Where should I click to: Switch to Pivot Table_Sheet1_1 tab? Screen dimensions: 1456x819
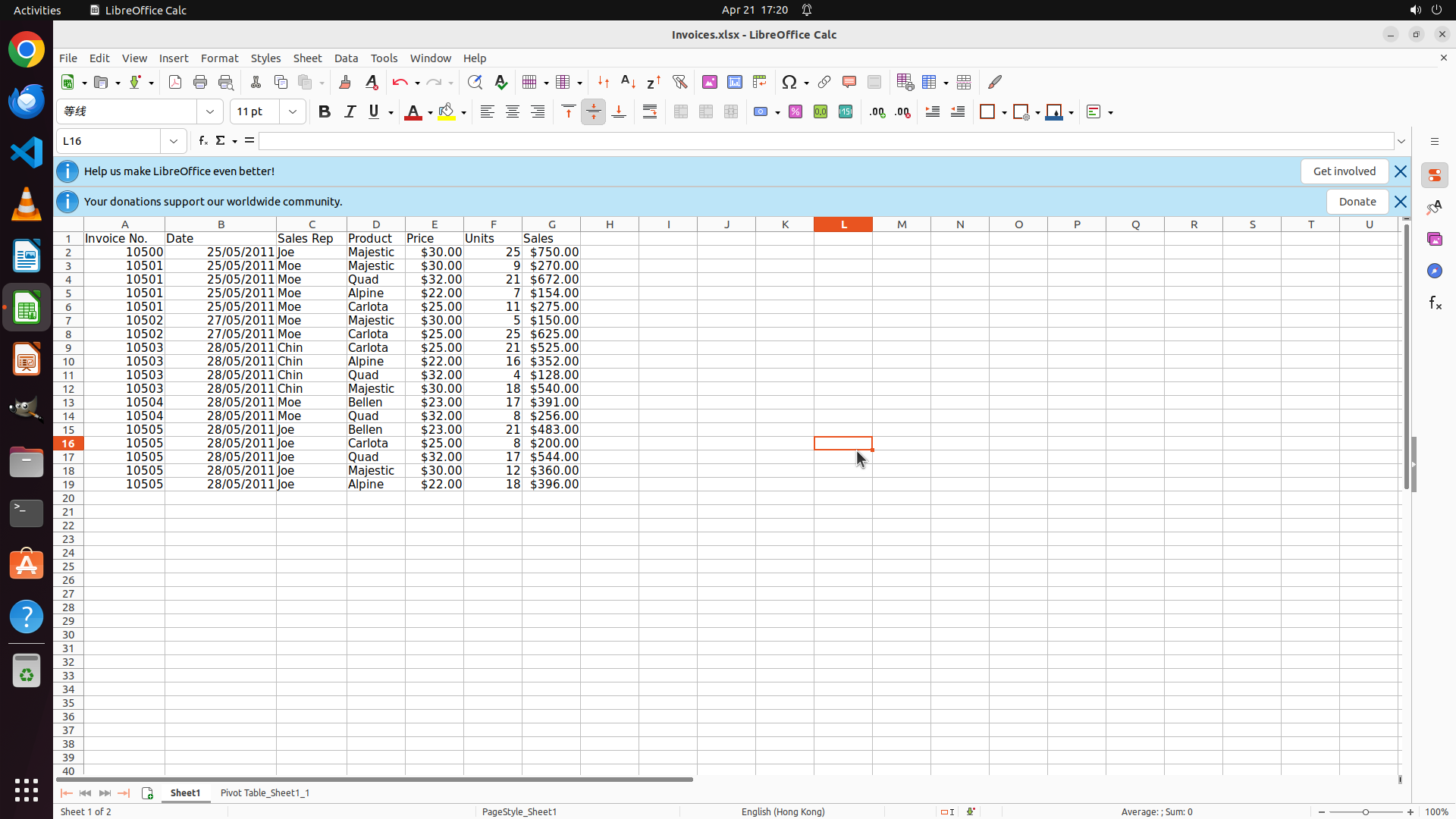(x=265, y=793)
